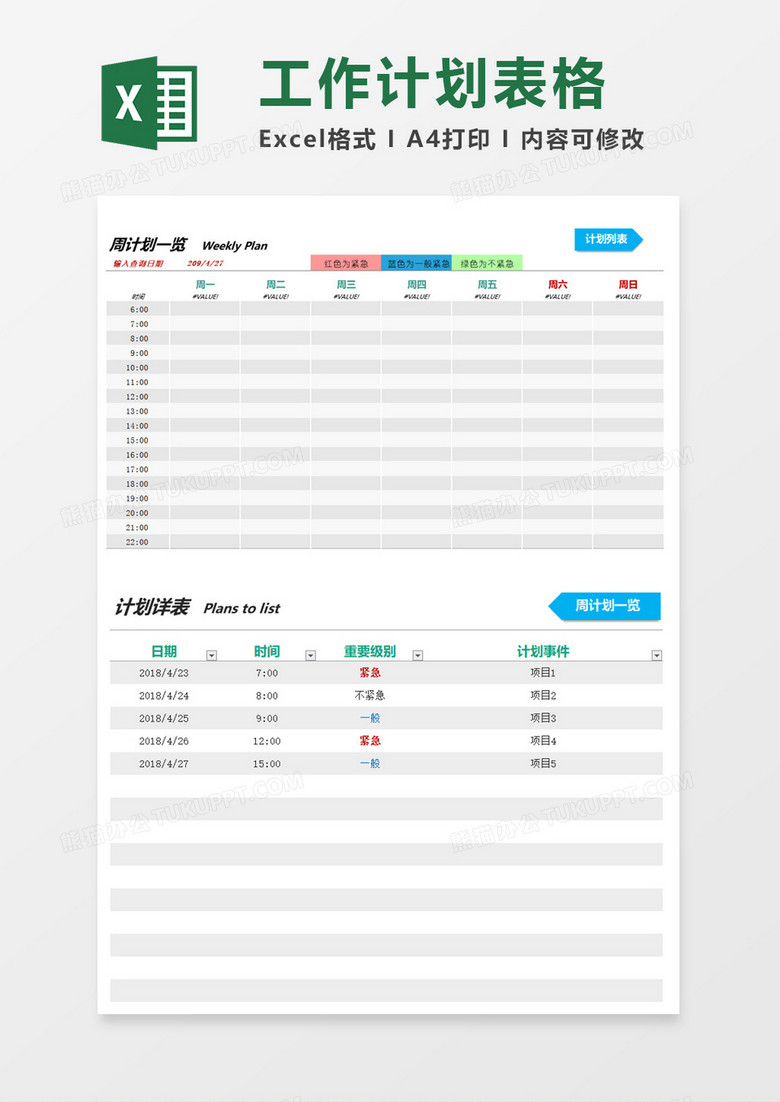Click the query date cell 209/4/27
Viewport: 780px width, 1102px height.
click(x=205, y=264)
